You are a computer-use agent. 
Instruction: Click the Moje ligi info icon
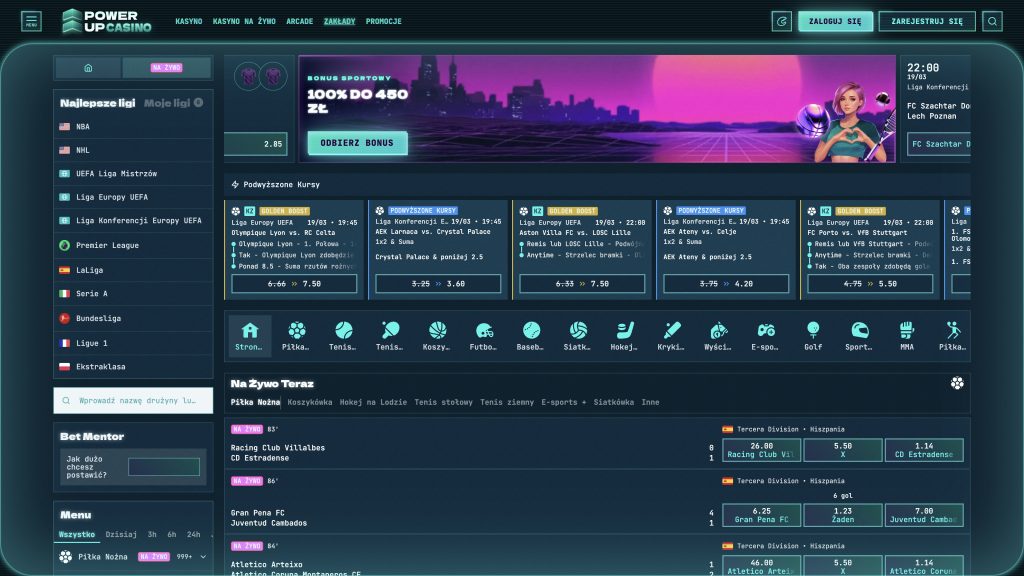(199, 103)
